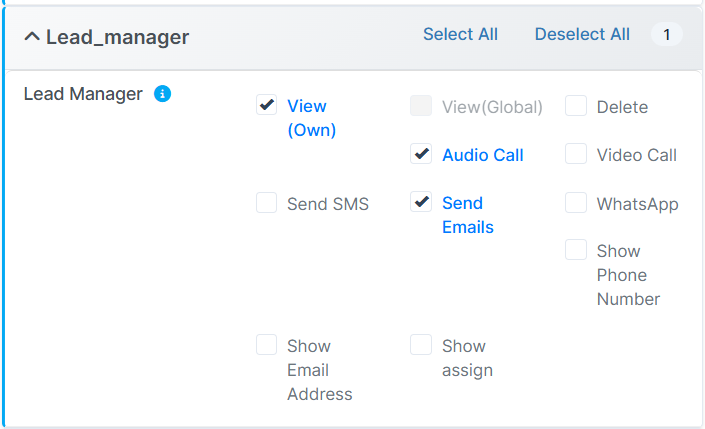Check the Send SMS checkbox
705x429 pixels.
266,203
